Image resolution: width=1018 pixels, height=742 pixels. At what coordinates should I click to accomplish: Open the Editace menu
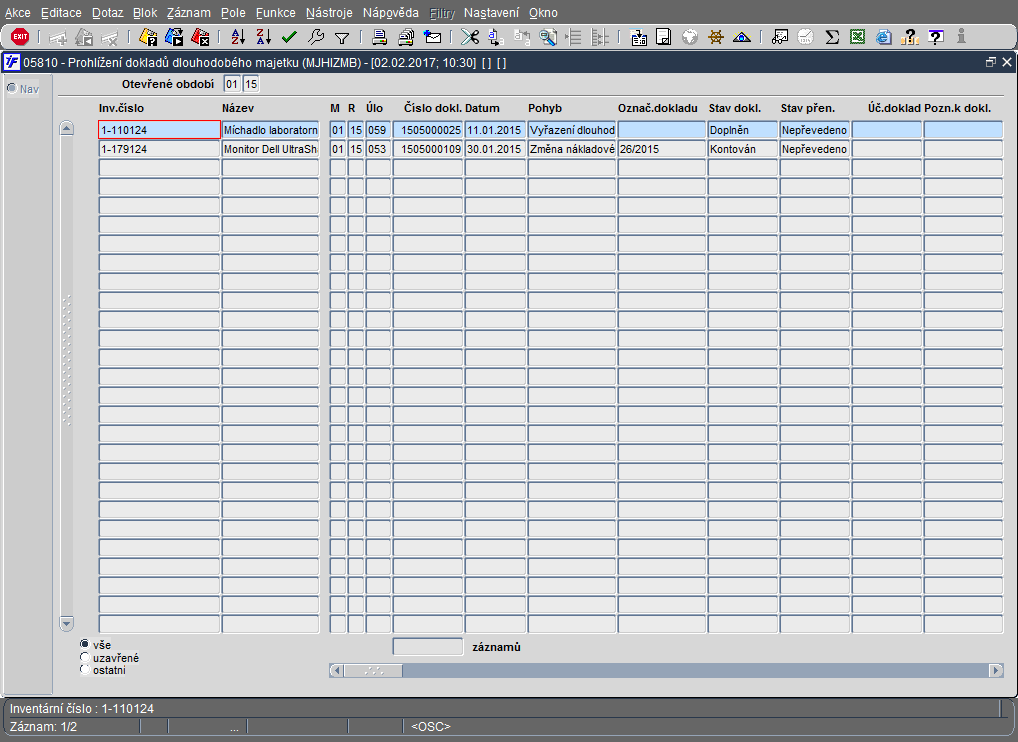[61, 12]
